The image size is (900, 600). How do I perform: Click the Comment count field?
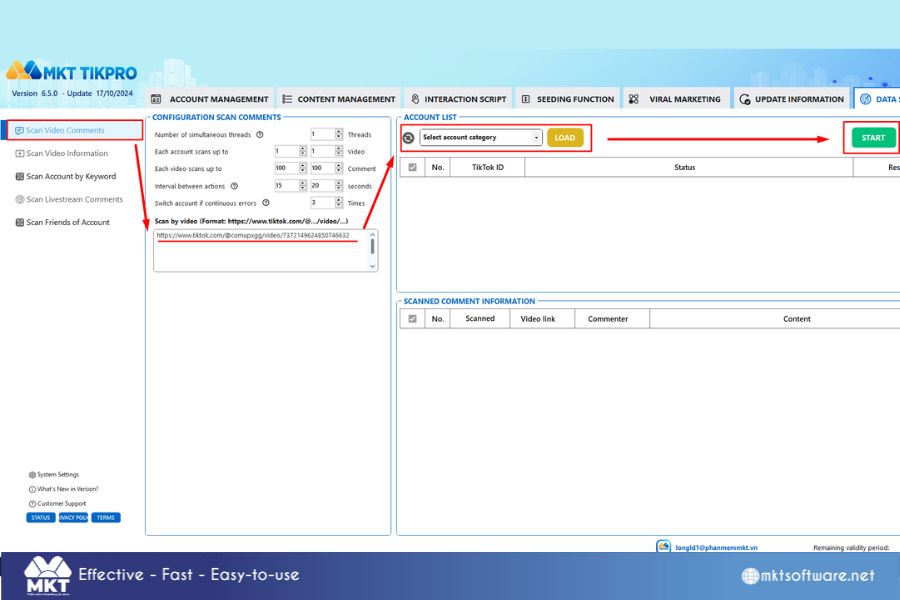323,168
